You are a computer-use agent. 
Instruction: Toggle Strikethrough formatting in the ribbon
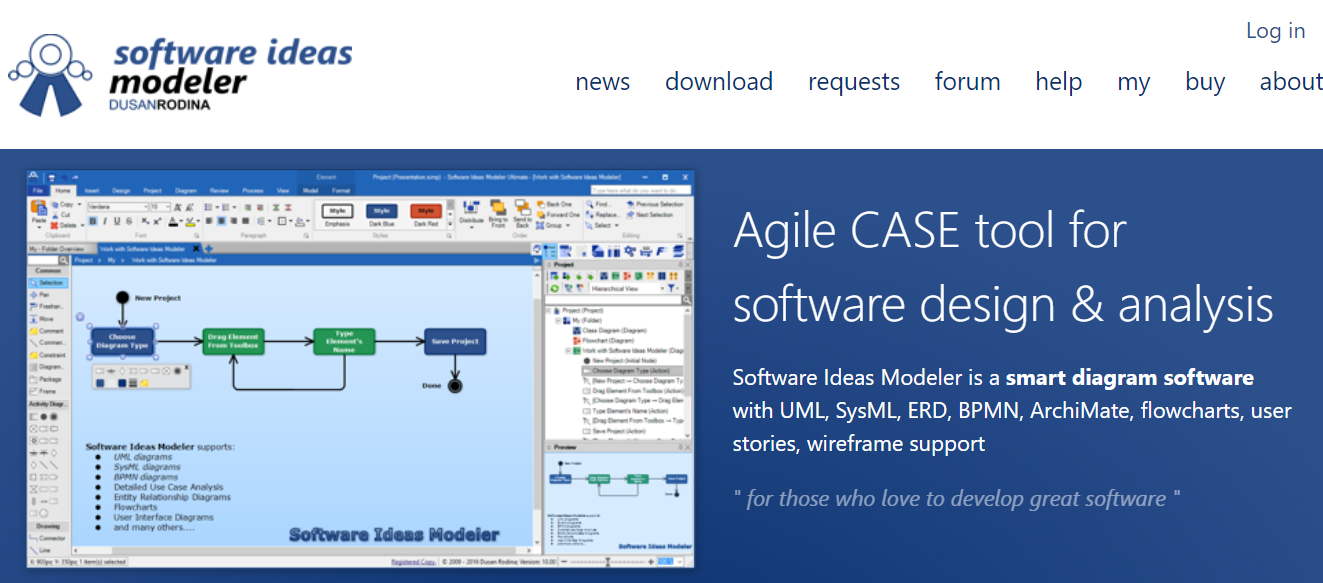point(129,221)
